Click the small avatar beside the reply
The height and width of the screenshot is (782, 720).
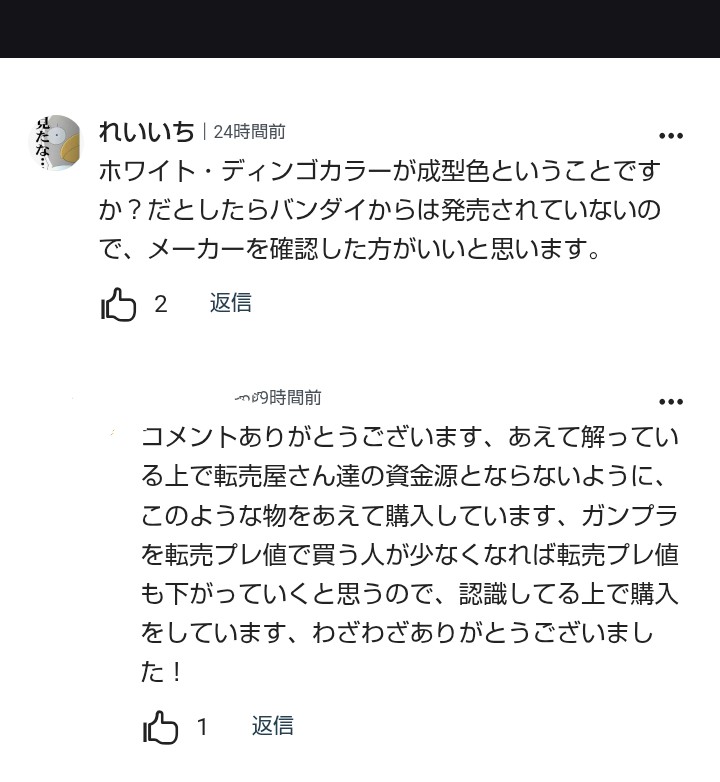115,434
